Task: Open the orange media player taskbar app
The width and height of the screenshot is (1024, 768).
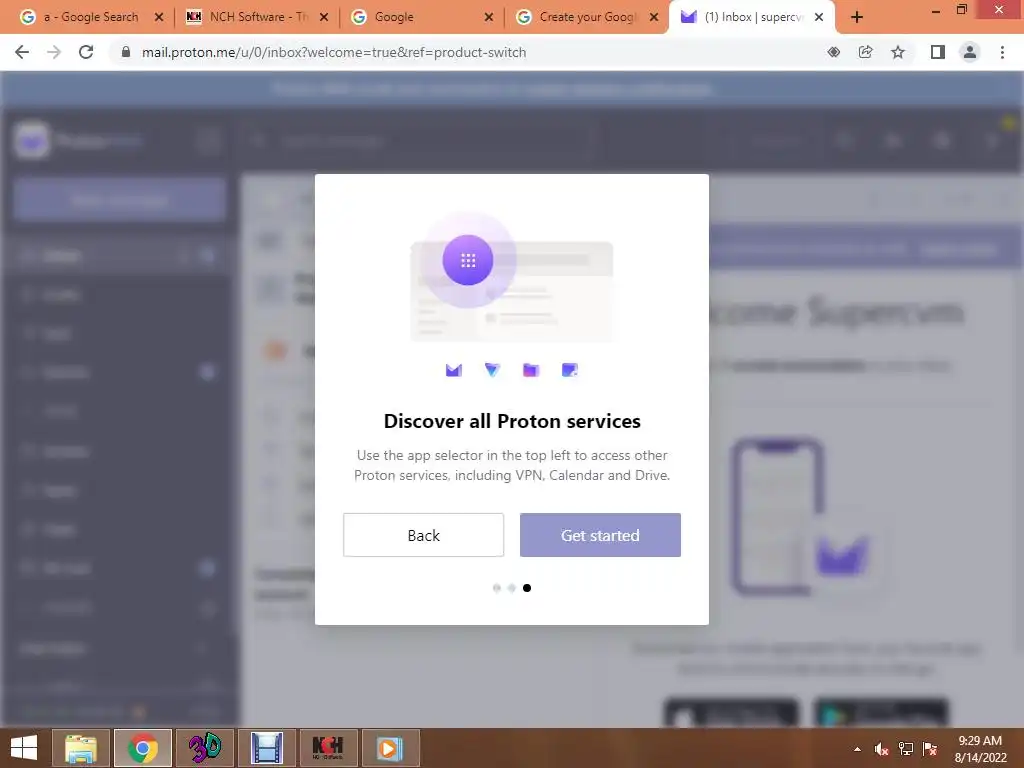Action: pos(390,748)
